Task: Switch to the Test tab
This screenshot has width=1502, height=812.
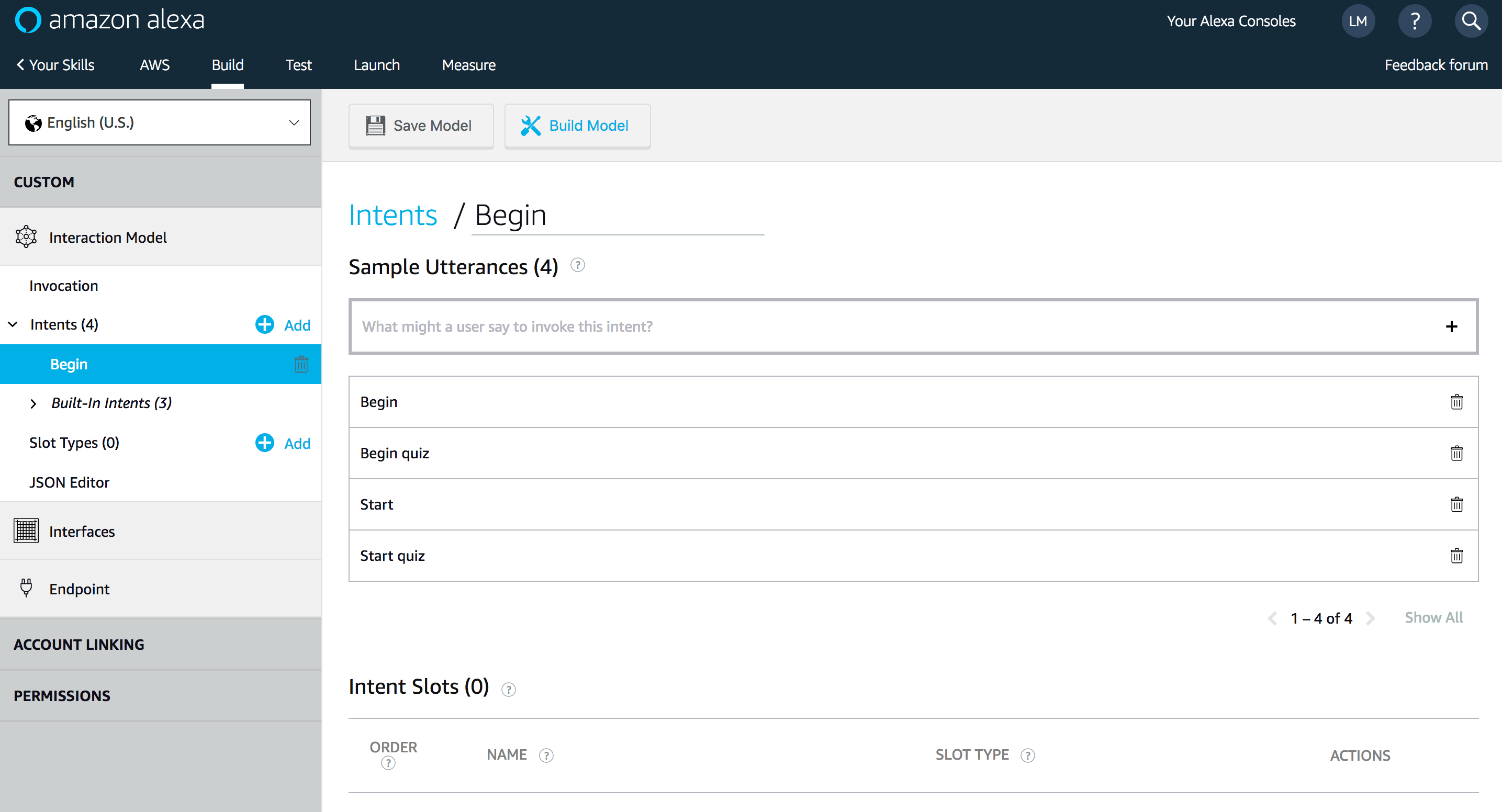Action: click(x=298, y=65)
